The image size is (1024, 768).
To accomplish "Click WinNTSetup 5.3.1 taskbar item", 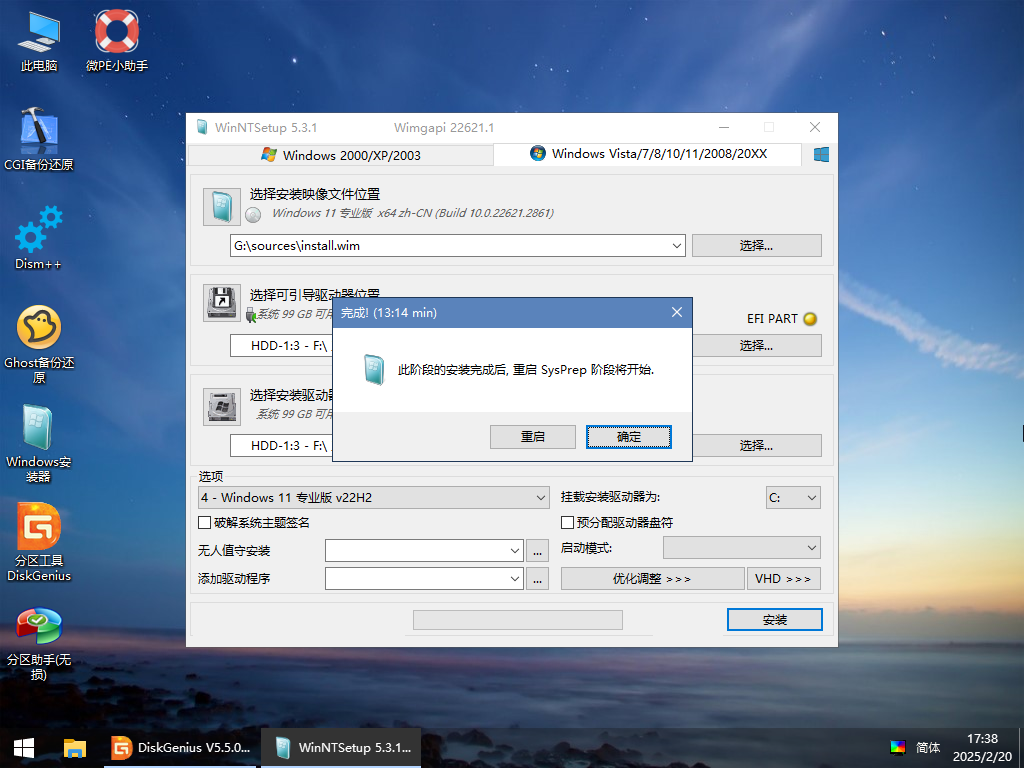I will point(341,748).
